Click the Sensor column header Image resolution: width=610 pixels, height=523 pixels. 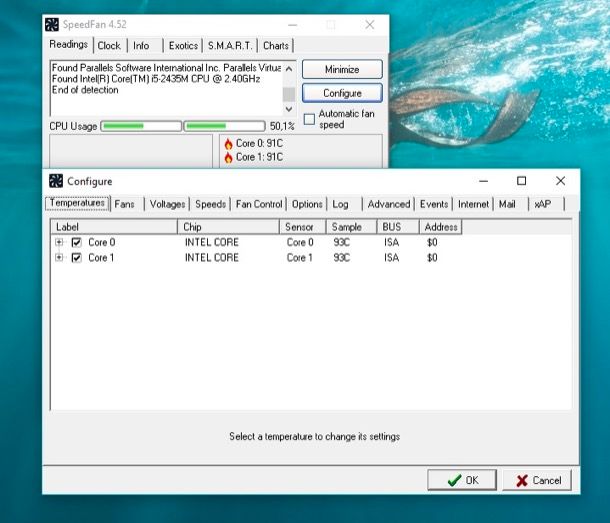pyautogui.click(x=303, y=227)
